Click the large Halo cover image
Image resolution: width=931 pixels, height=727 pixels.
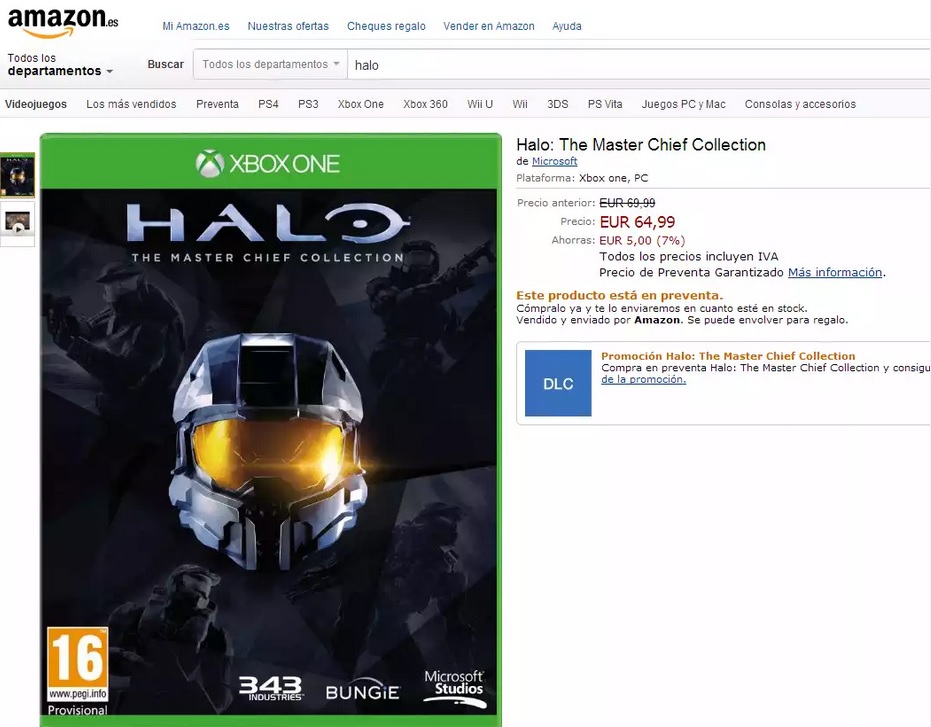pos(271,430)
